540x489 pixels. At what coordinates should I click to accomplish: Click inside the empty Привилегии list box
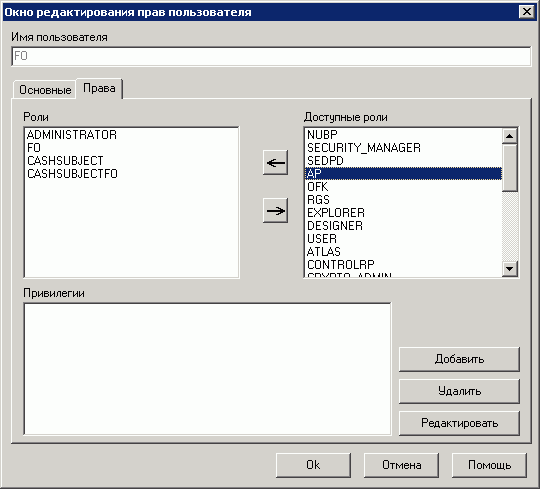point(208,369)
